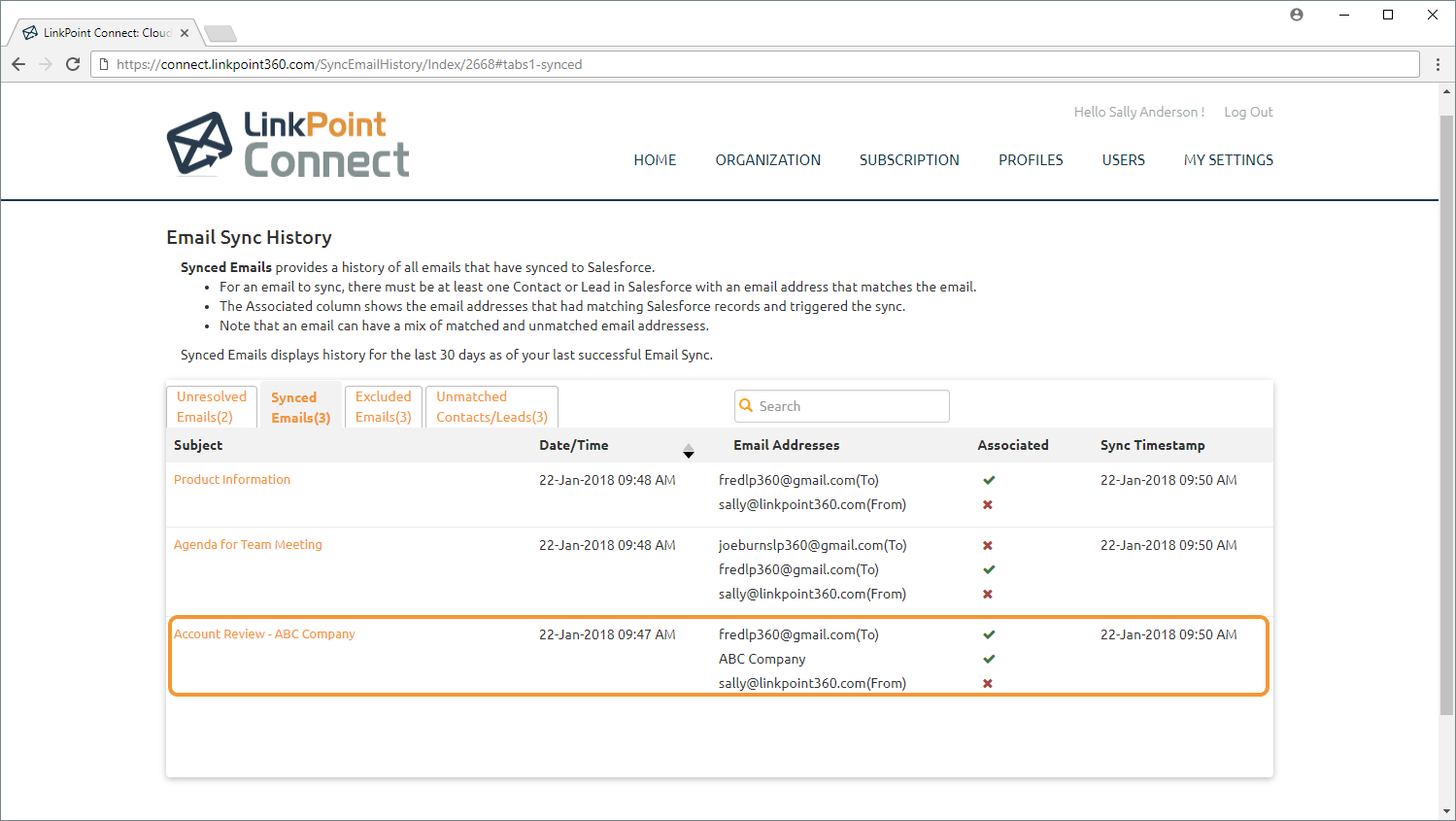Click Hello Sally Anderson greeting
1456x821 pixels.
click(x=1139, y=112)
